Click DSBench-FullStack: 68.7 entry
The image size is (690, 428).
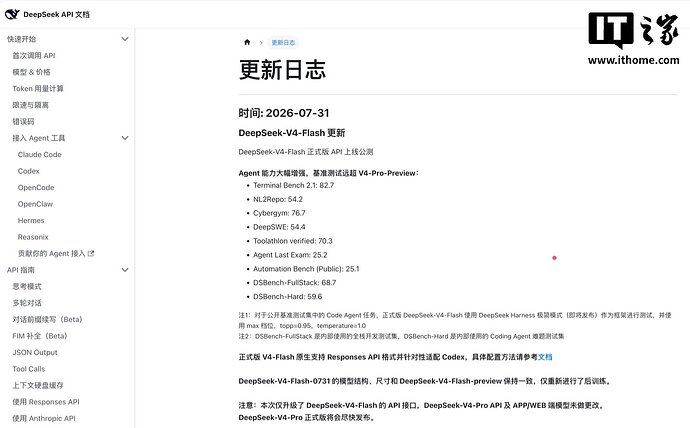[x=294, y=282]
